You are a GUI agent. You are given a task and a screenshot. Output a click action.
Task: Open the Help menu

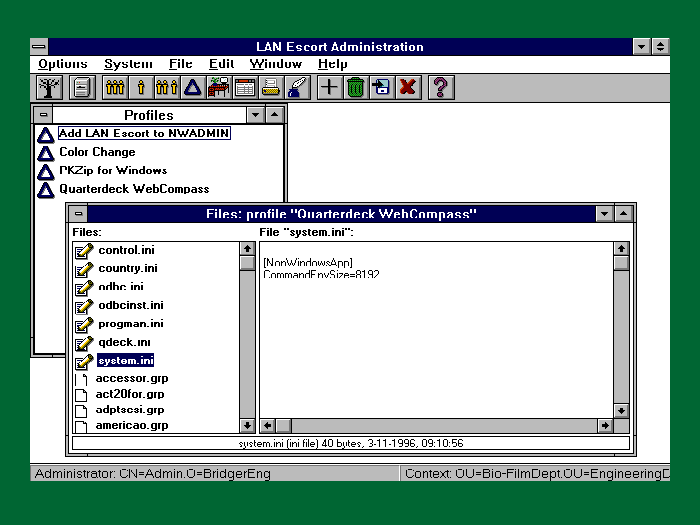[x=333, y=64]
